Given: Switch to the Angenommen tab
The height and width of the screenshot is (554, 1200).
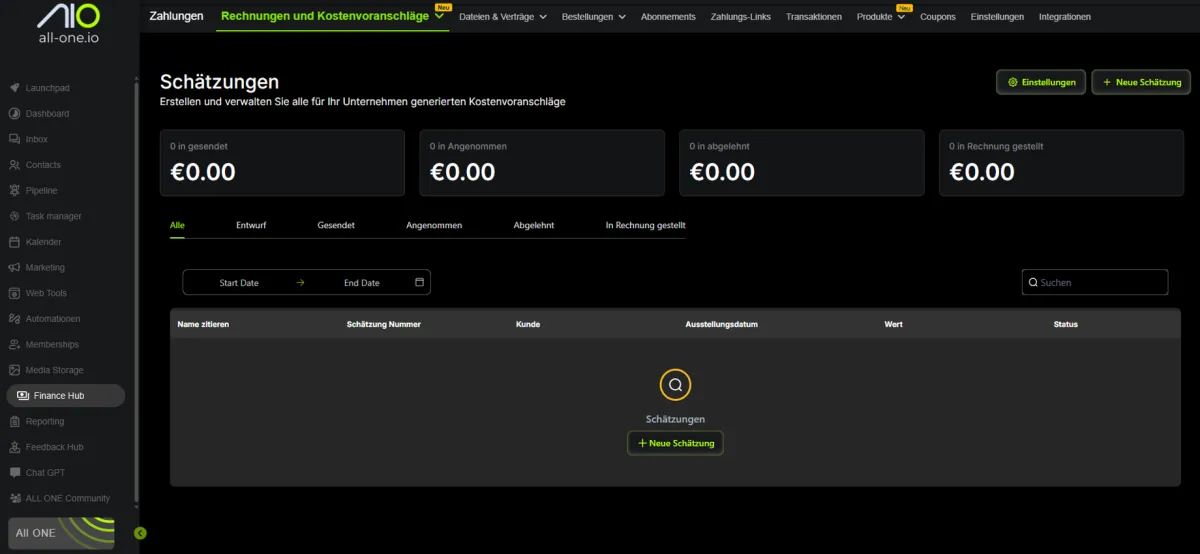Looking at the screenshot, I should (x=434, y=226).
